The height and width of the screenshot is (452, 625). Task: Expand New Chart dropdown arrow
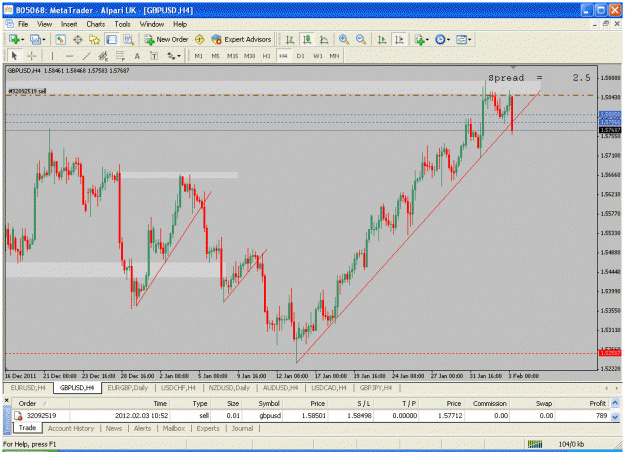[23, 40]
